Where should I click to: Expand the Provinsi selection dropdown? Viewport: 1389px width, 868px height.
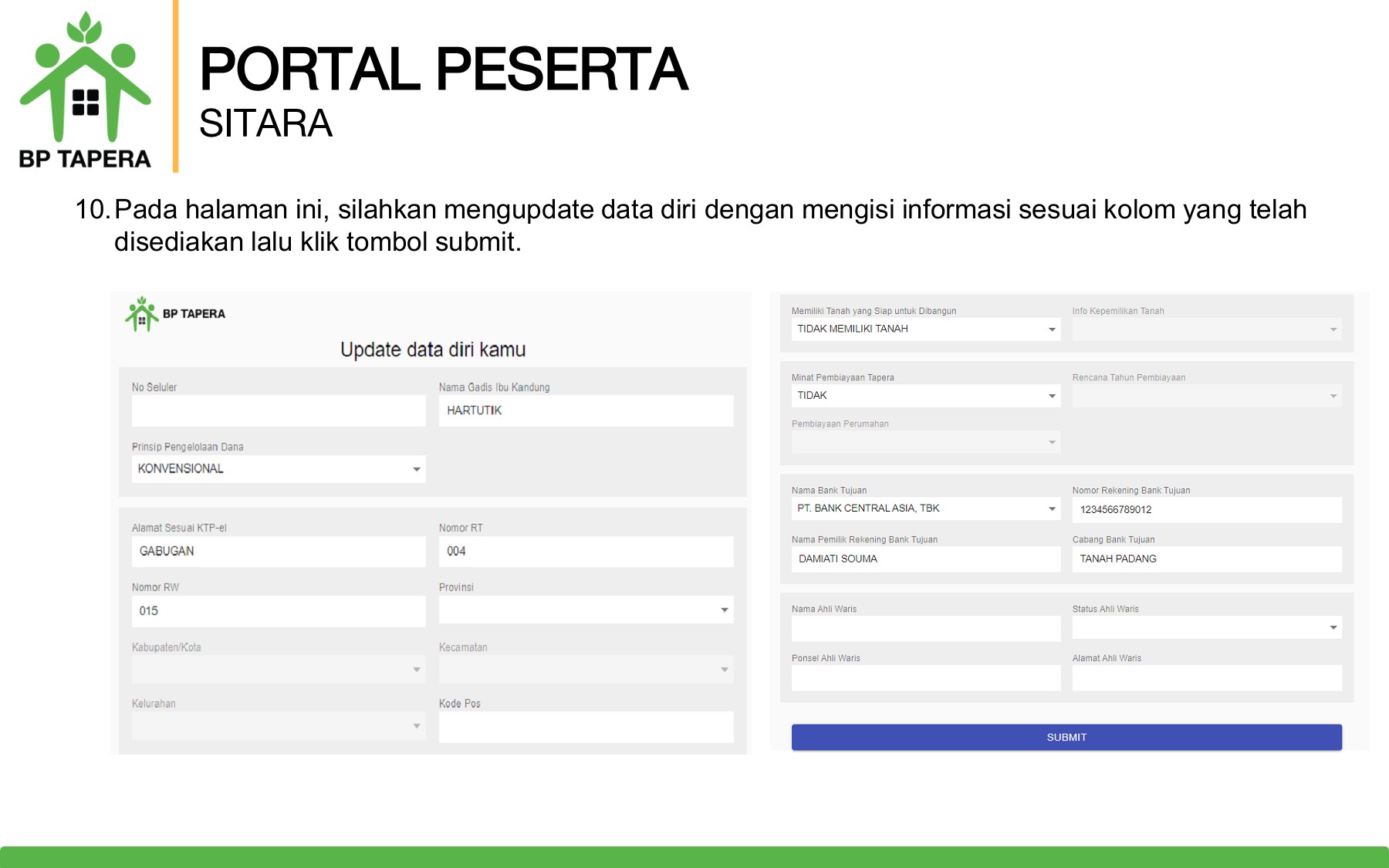coord(724,611)
